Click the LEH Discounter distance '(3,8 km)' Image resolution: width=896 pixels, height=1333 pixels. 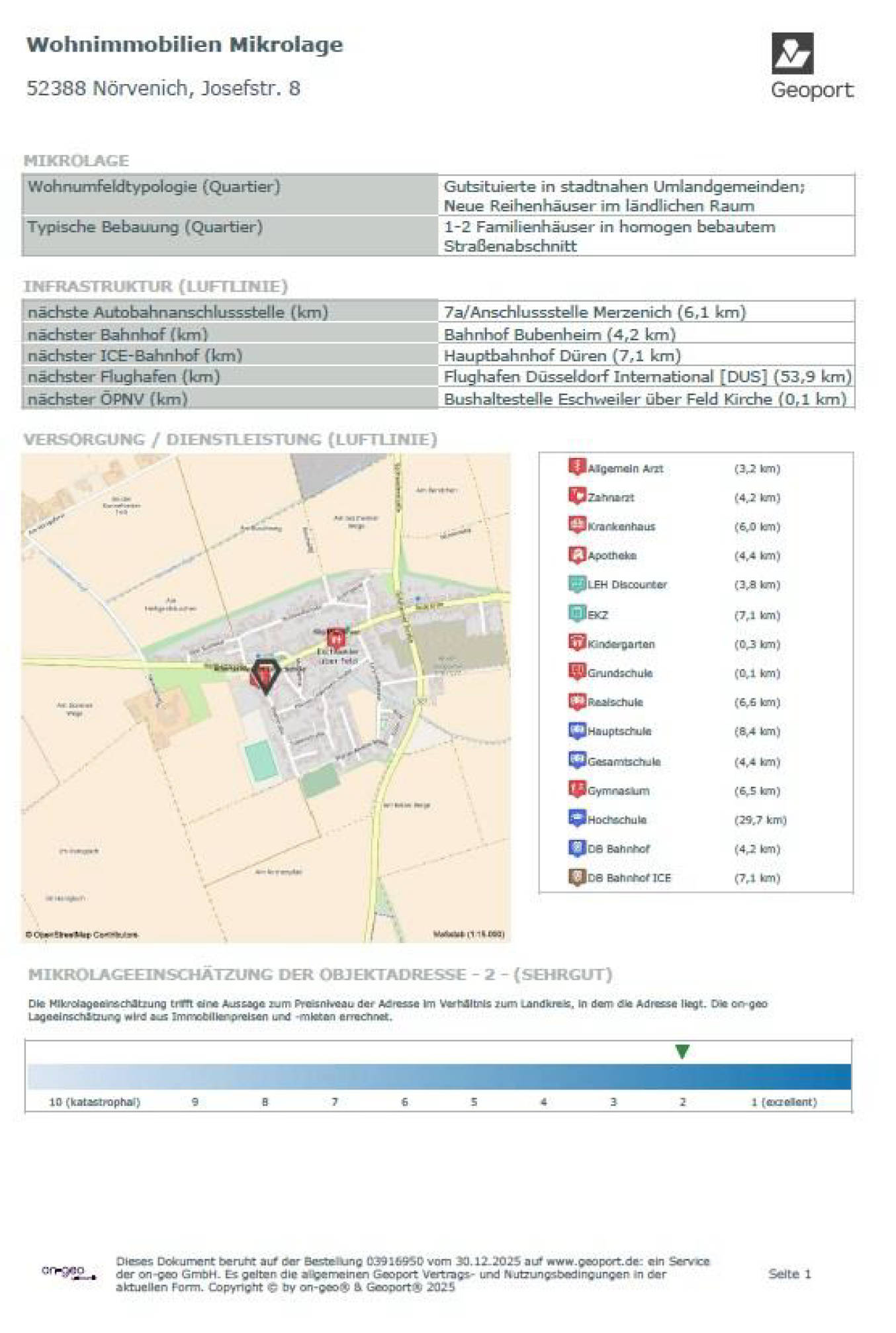click(x=757, y=585)
